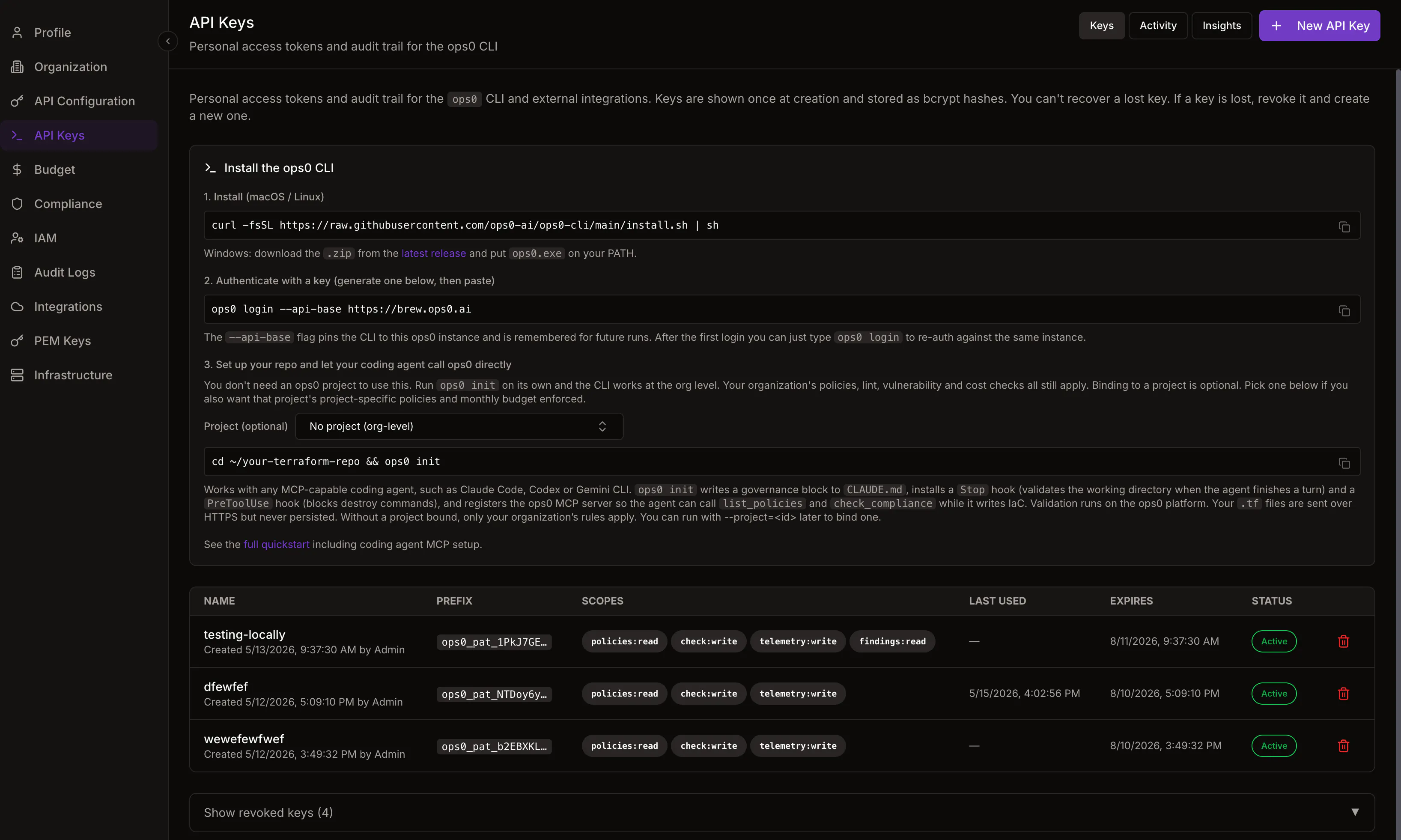Click the ops0_pat_1PkJ7GE… prefix
The height and width of the screenshot is (840, 1401).
[494, 642]
